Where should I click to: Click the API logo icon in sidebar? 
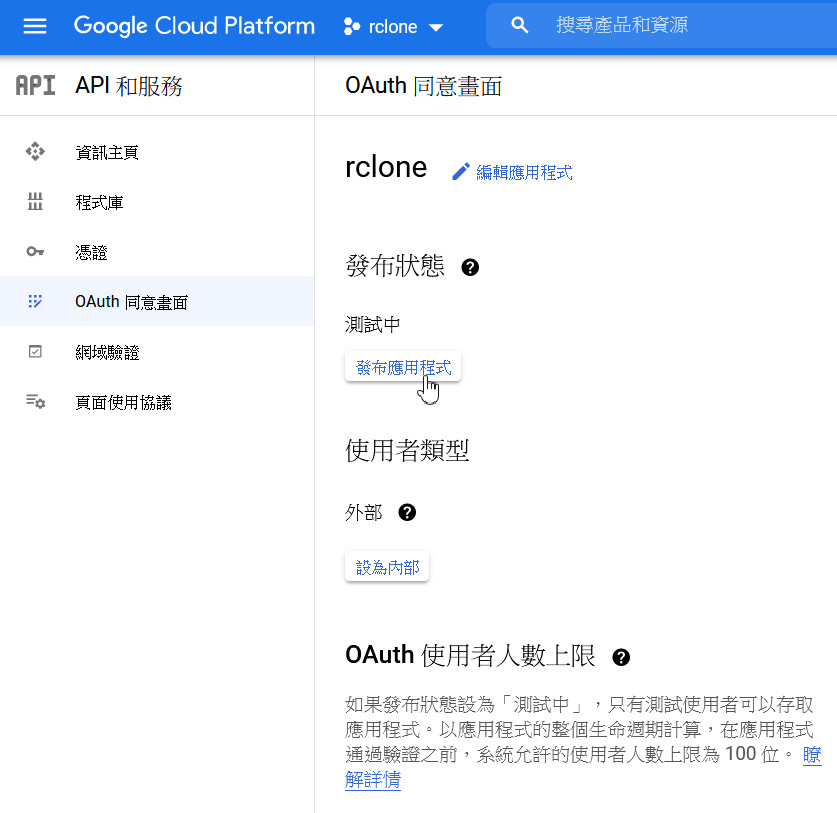point(35,85)
